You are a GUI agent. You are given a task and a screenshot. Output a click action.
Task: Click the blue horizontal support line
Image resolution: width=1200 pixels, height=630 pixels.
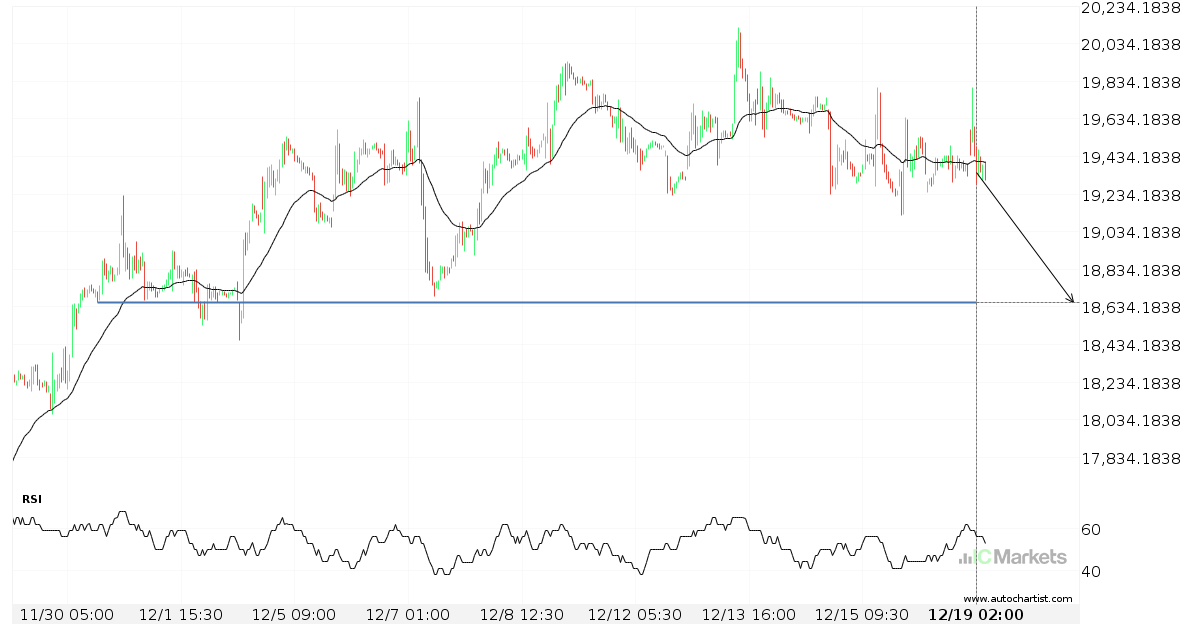(x=536, y=302)
